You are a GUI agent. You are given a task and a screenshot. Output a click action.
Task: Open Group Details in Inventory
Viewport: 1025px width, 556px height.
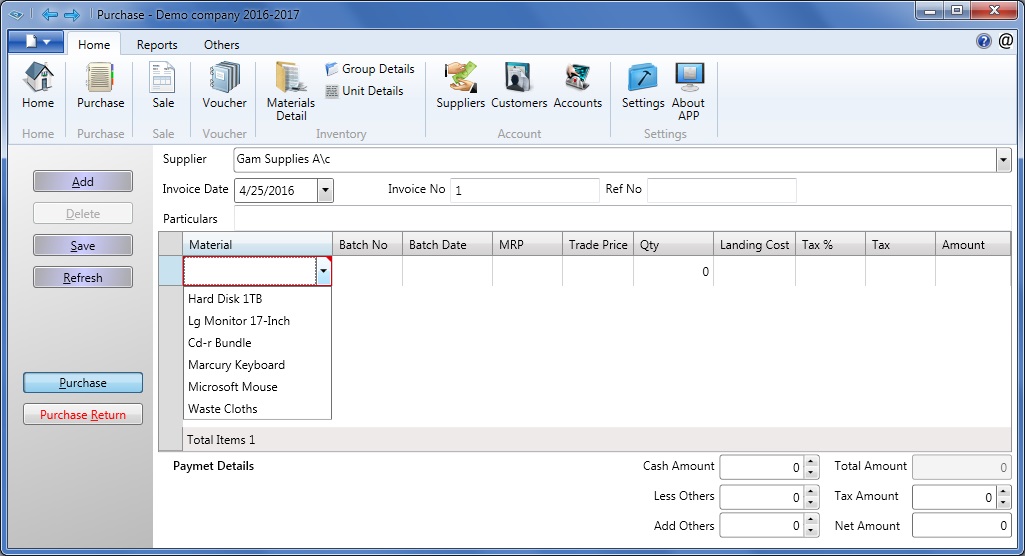pos(370,69)
